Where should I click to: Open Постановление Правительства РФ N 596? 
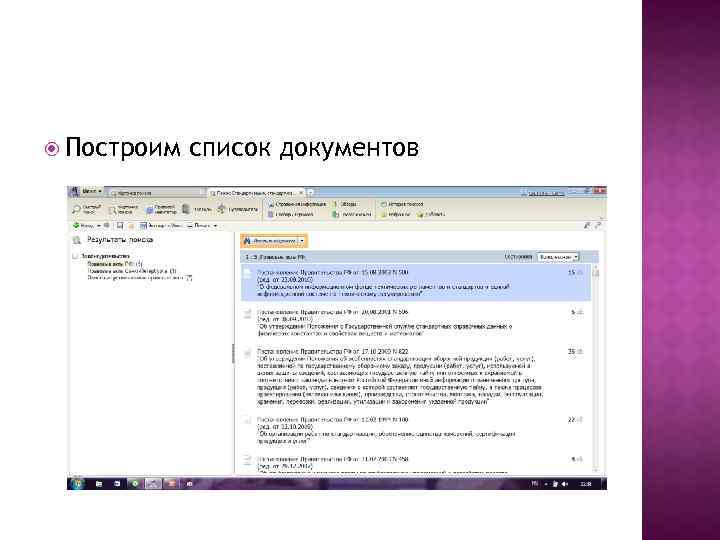tap(332, 312)
